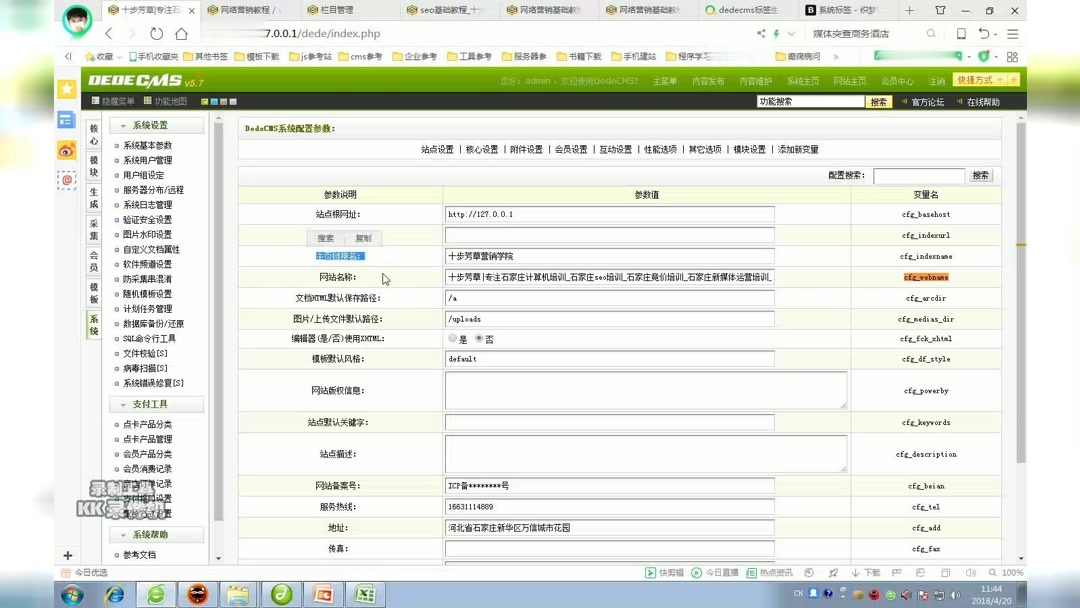Image resolution: width=1080 pixels, height=608 pixels.
Task: Select 否 for editor XHTML option
Action: tap(479, 338)
